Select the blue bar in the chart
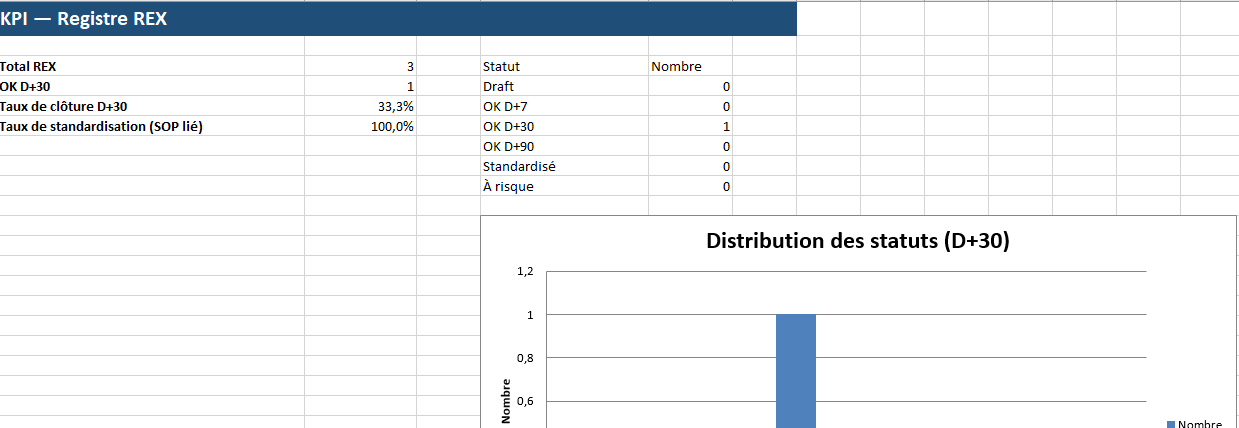This screenshot has width=1239, height=428. point(796,370)
